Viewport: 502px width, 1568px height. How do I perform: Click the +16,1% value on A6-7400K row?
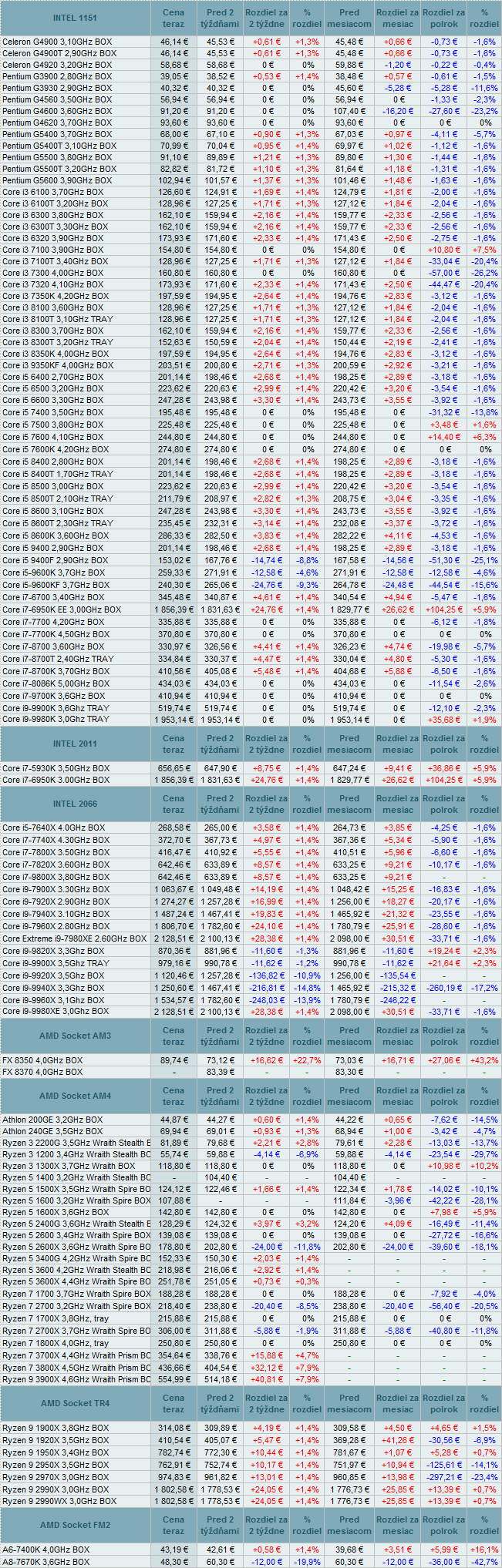click(x=484, y=1550)
